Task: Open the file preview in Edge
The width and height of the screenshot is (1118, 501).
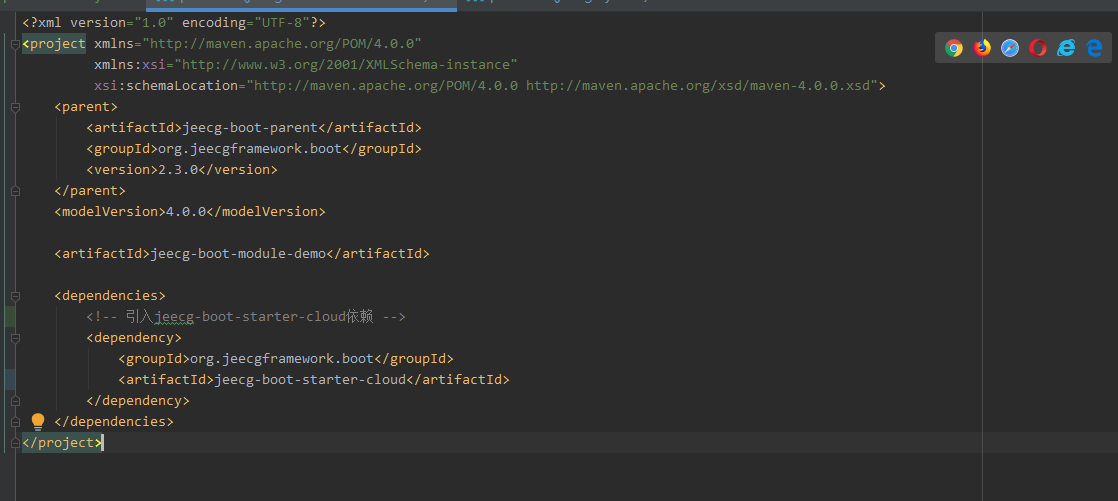Action: tap(1094, 48)
